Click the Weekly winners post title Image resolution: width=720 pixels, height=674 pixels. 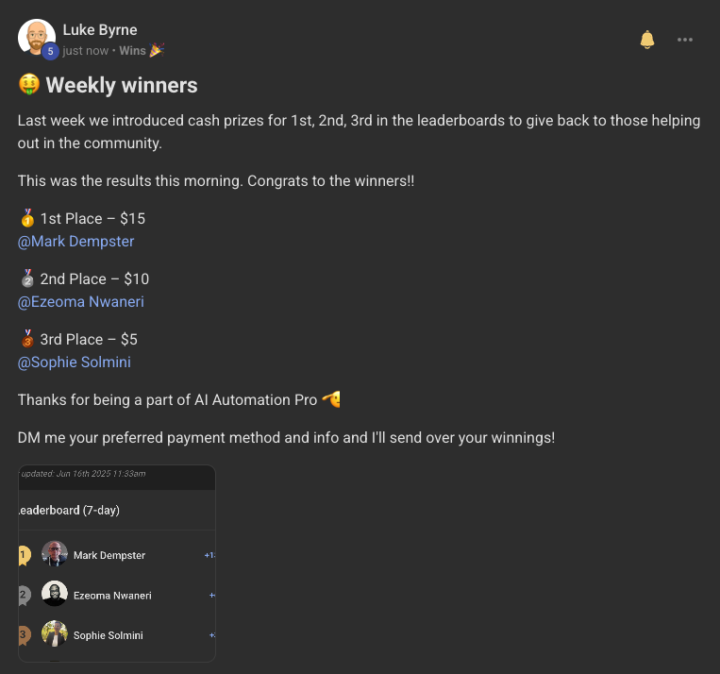121,86
